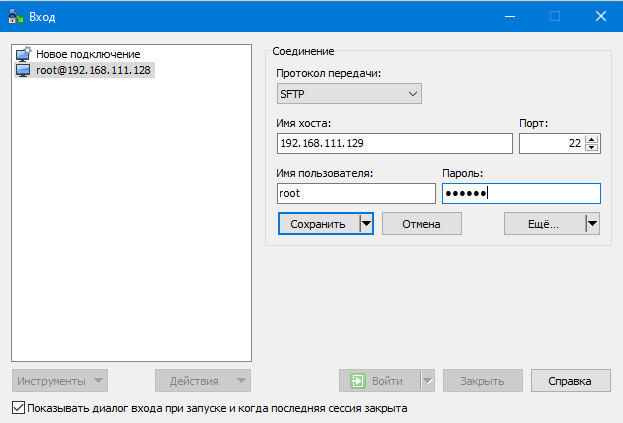Click the Сохранить button
Image resolution: width=623 pixels, height=423 pixels.
[319, 224]
